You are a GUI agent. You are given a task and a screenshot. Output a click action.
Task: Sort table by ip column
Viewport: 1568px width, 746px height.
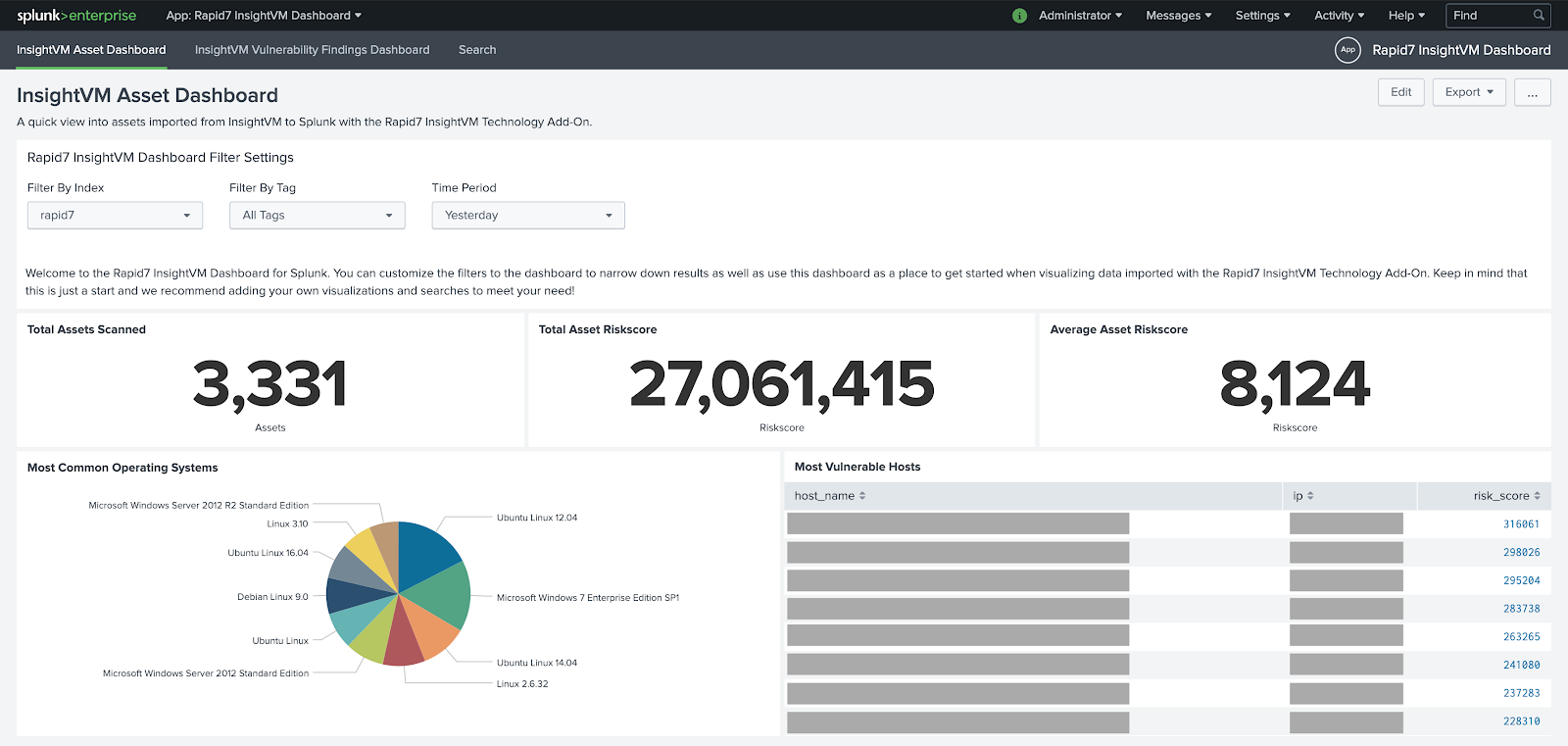pyautogui.click(x=1302, y=496)
